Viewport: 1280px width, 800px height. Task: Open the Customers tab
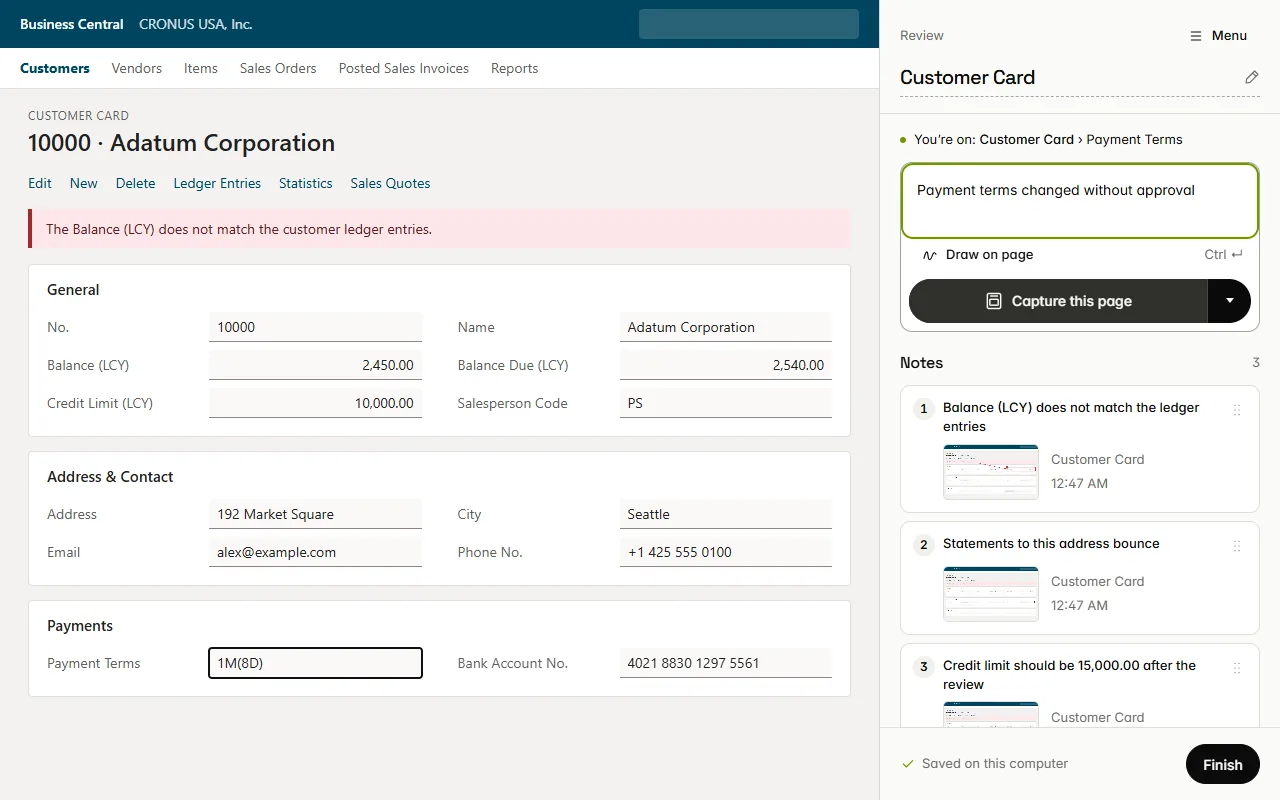pos(55,68)
